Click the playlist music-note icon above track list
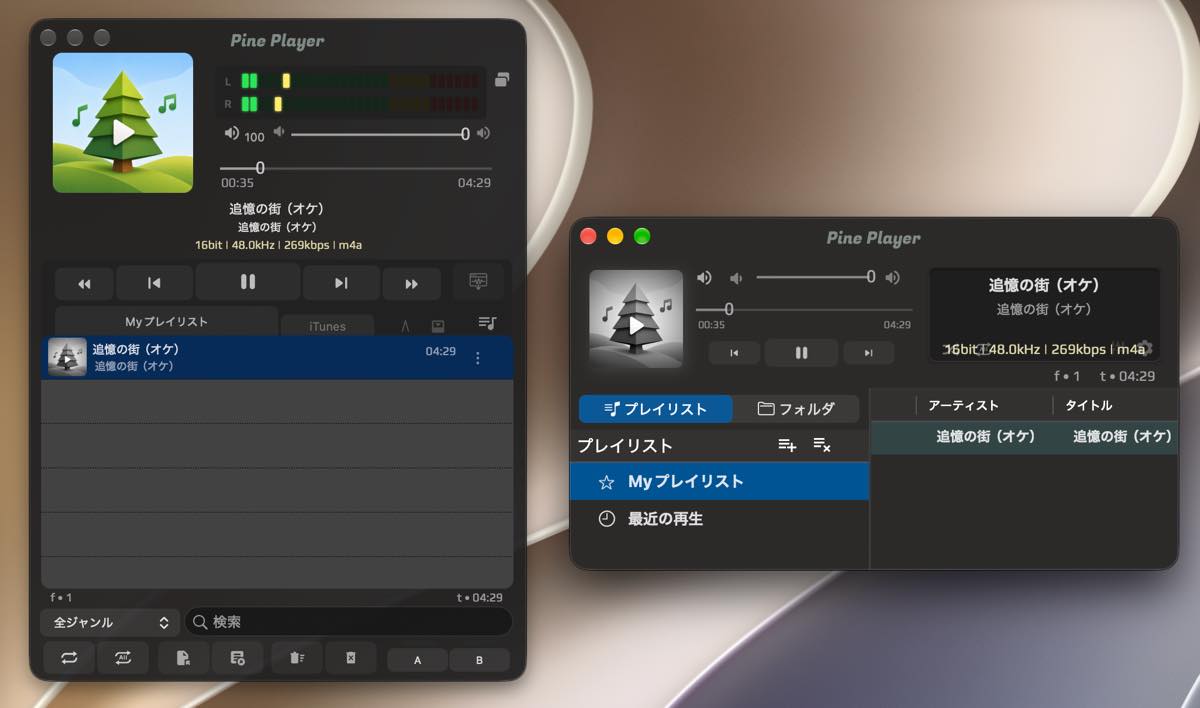Image resolution: width=1200 pixels, height=708 pixels. (x=487, y=323)
